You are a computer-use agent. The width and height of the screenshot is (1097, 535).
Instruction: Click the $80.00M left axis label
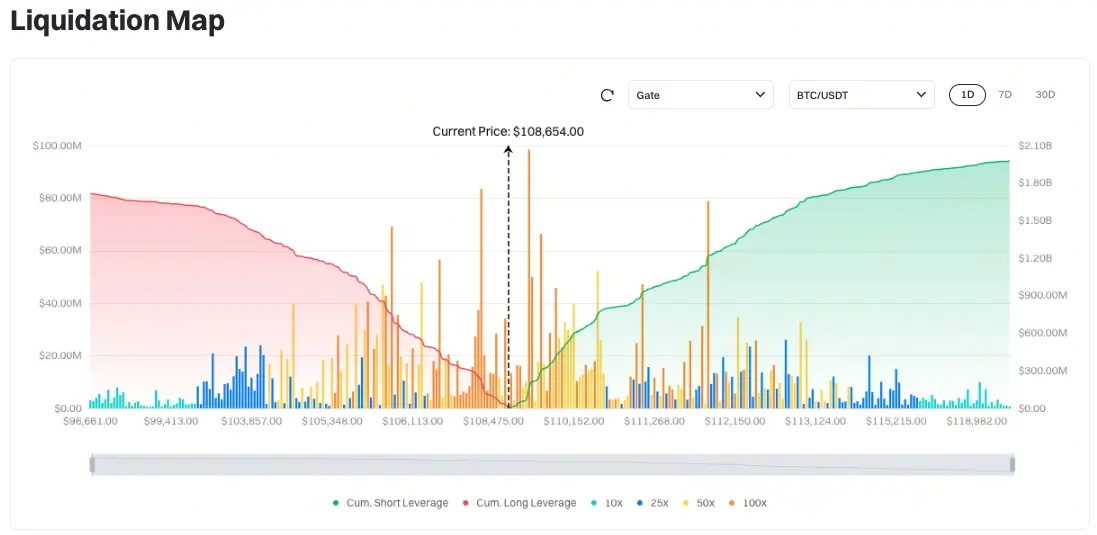tap(59, 198)
